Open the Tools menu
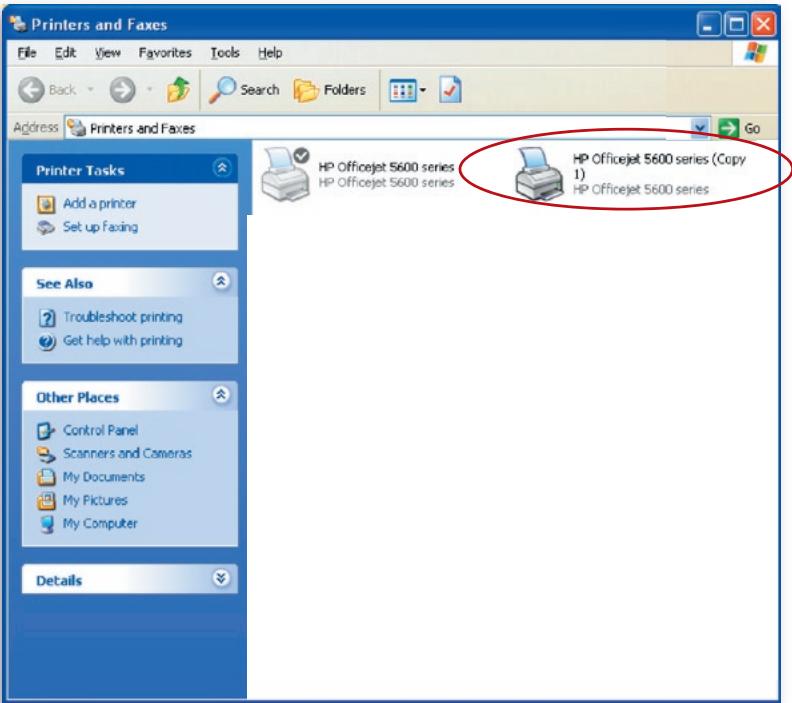Image resolution: width=792 pixels, height=703 pixels. (225, 53)
